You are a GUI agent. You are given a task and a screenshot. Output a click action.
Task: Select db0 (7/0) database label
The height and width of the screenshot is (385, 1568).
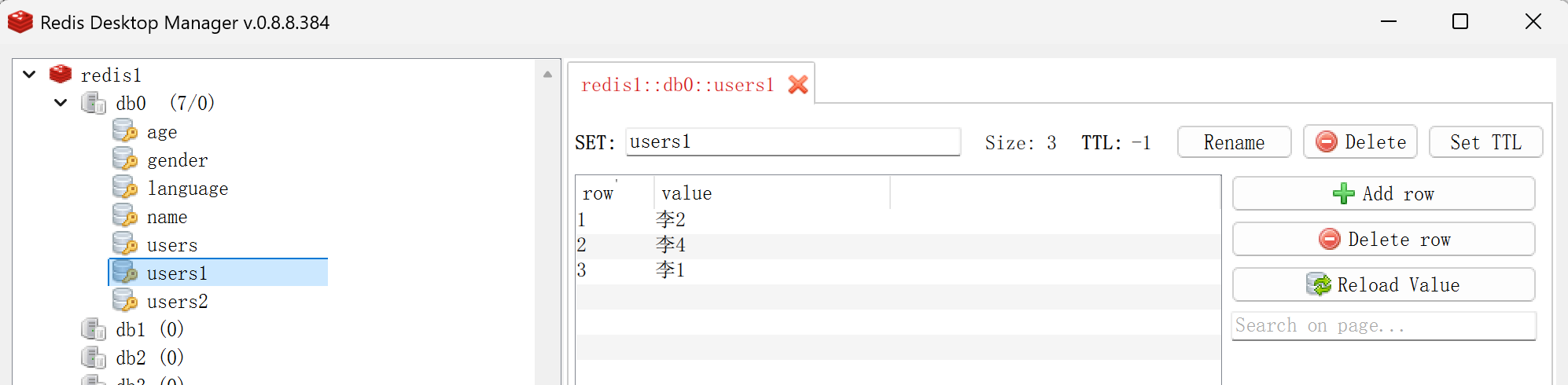(x=165, y=103)
